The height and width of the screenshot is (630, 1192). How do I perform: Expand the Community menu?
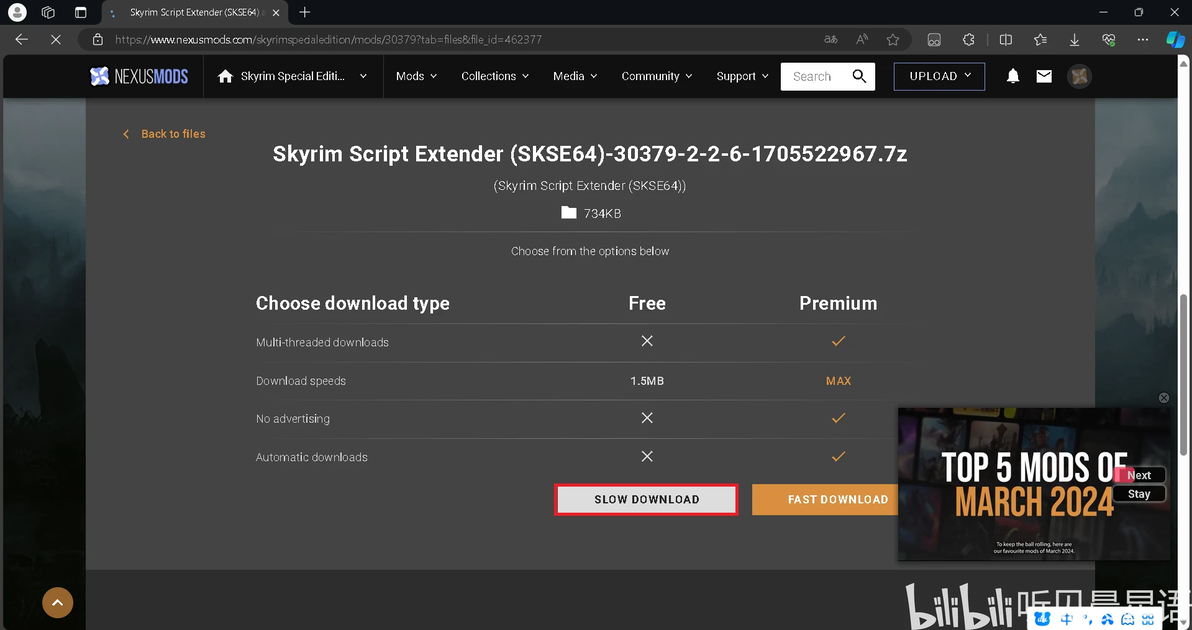click(x=657, y=76)
